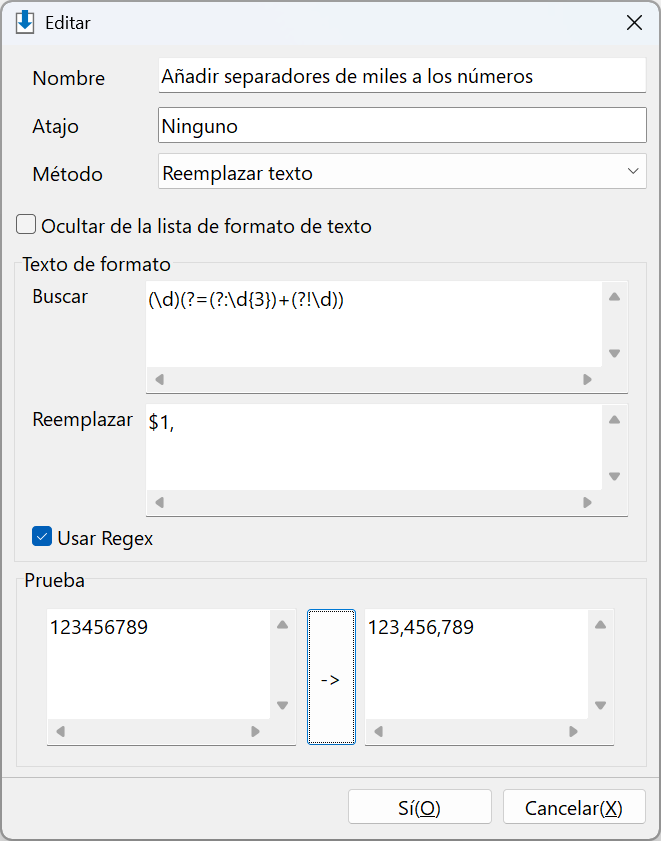
Task: Click the Buscar box scroll up arrow
Action: 614,297
